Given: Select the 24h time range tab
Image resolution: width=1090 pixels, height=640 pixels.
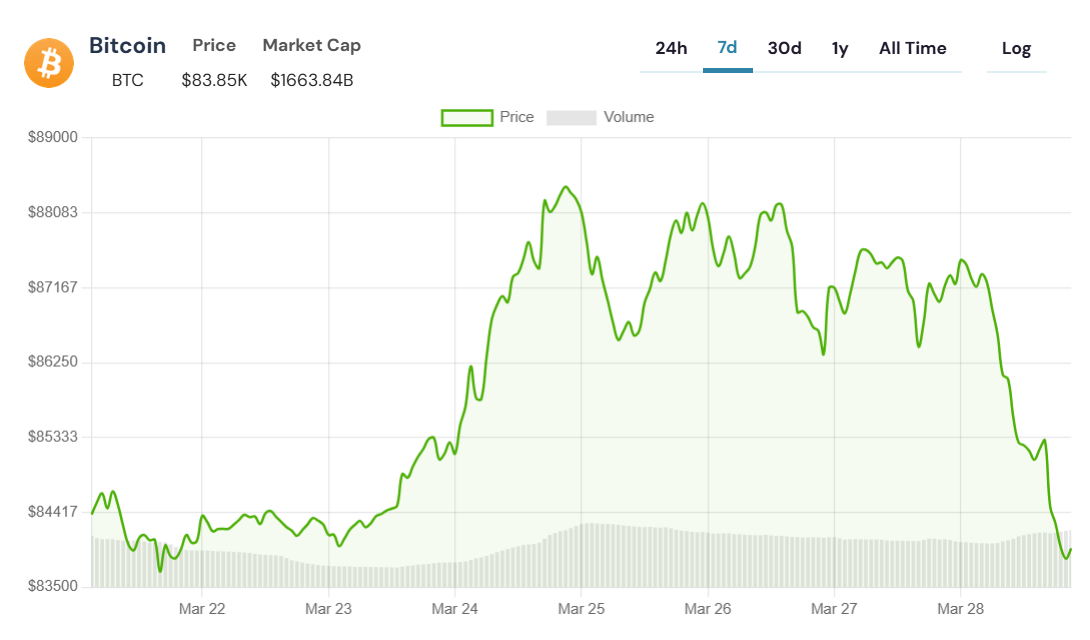Looking at the screenshot, I should [671, 49].
